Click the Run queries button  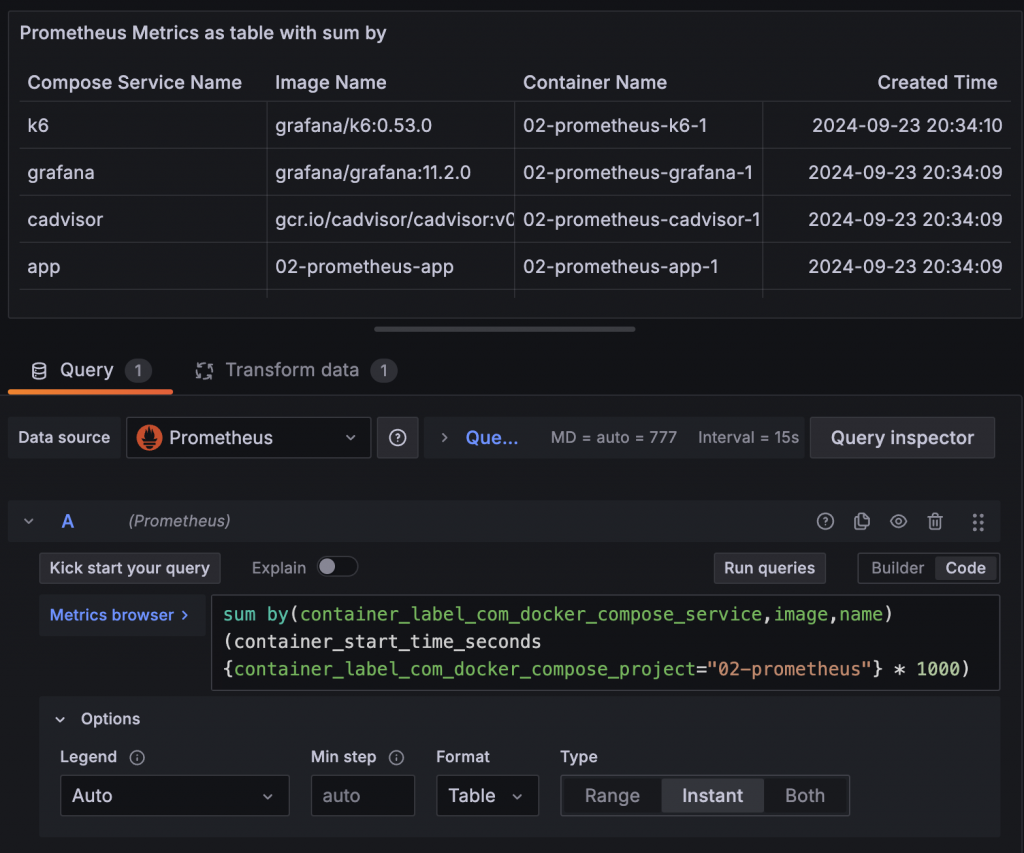click(x=769, y=568)
